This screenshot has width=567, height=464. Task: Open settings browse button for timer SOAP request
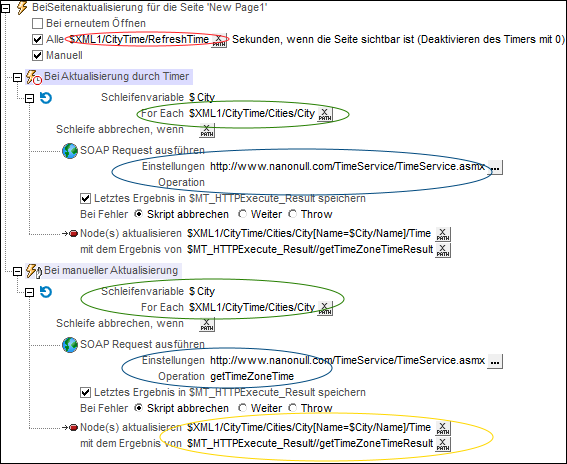click(495, 167)
